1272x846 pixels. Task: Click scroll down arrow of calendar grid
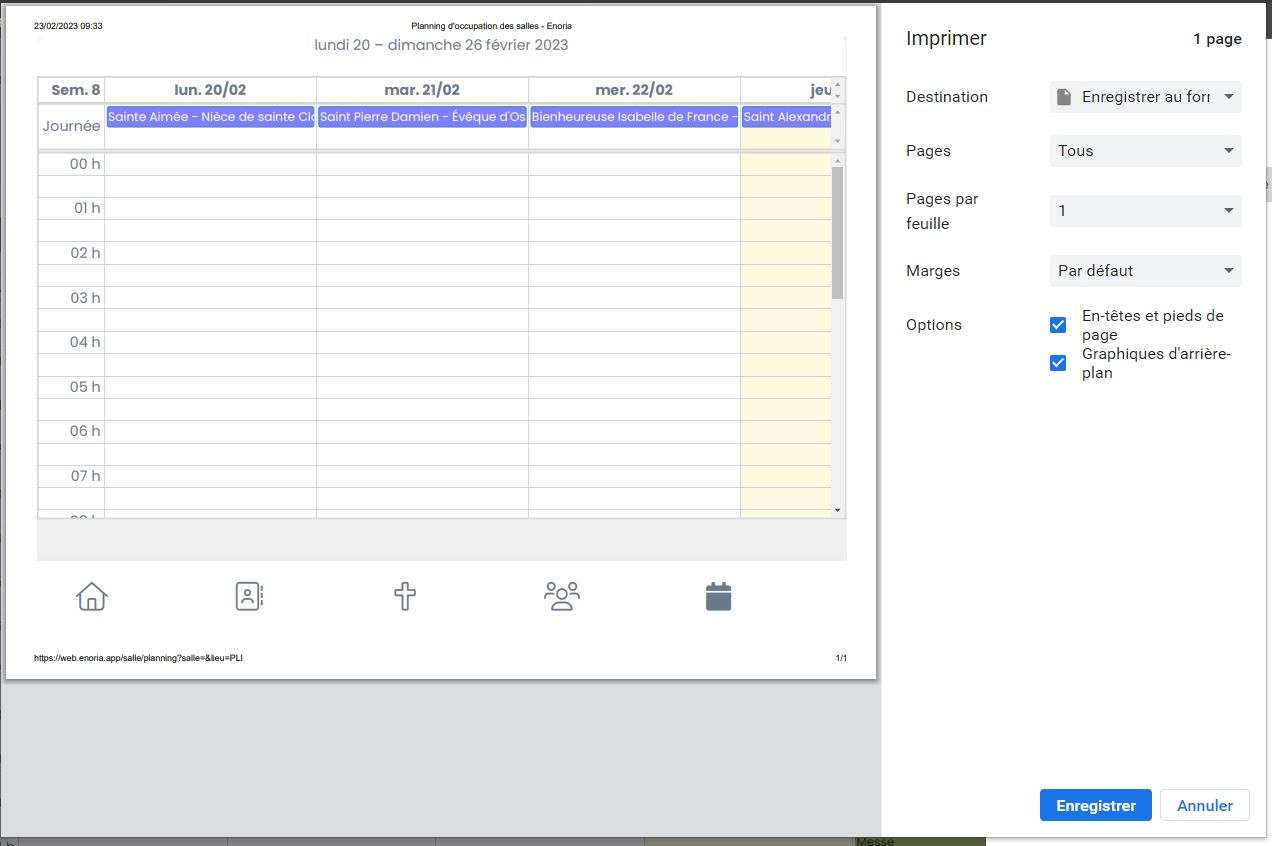[x=838, y=510]
